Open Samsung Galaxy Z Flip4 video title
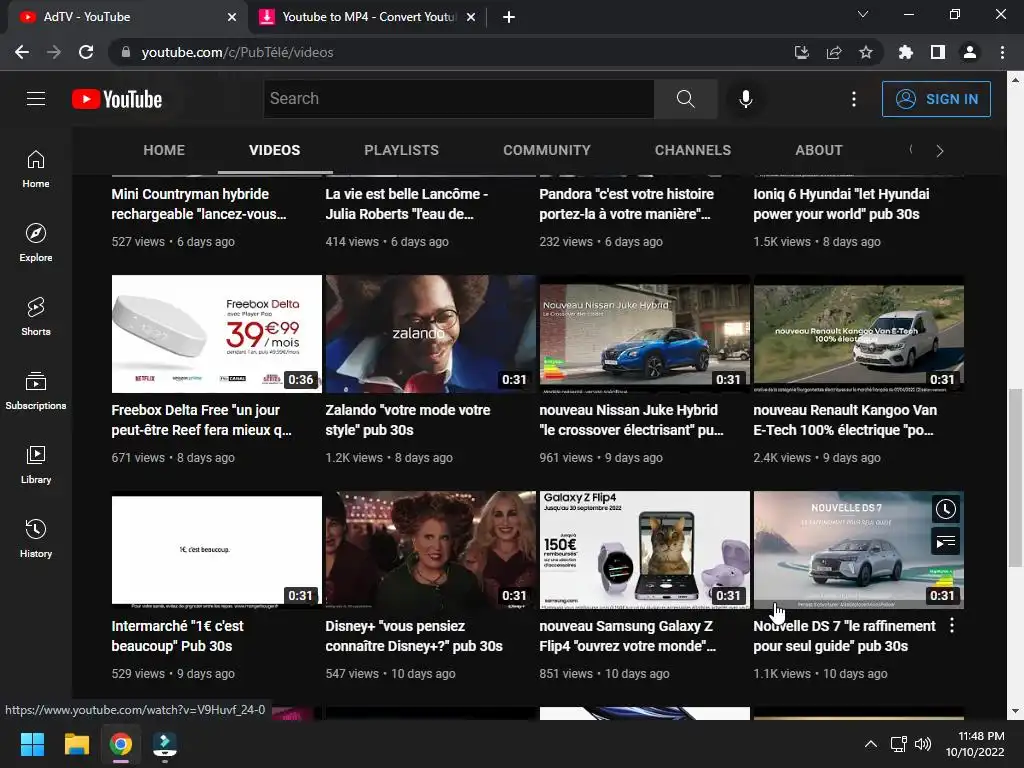The image size is (1024, 768). [x=628, y=636]
